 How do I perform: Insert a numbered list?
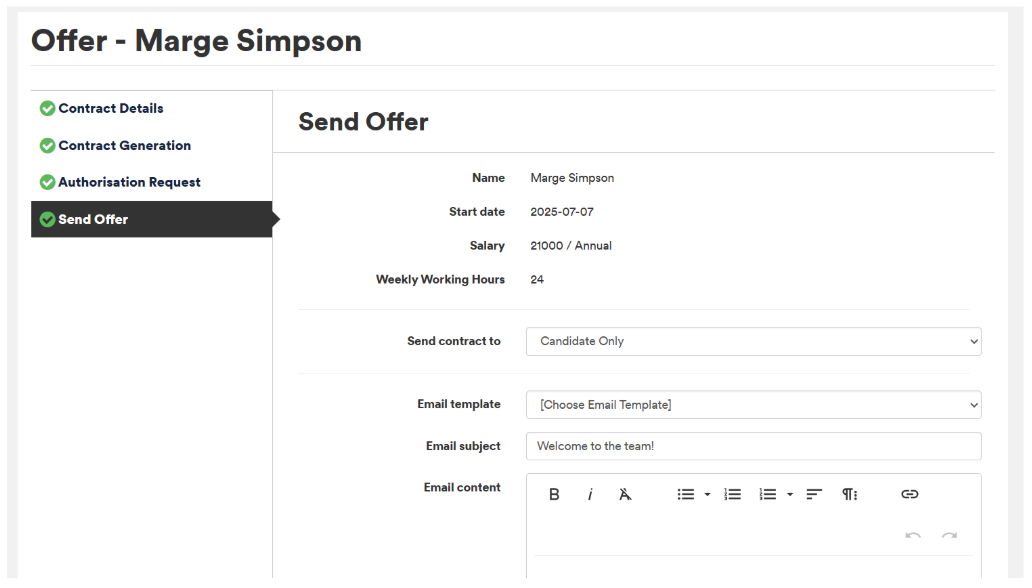pos(733,494)
